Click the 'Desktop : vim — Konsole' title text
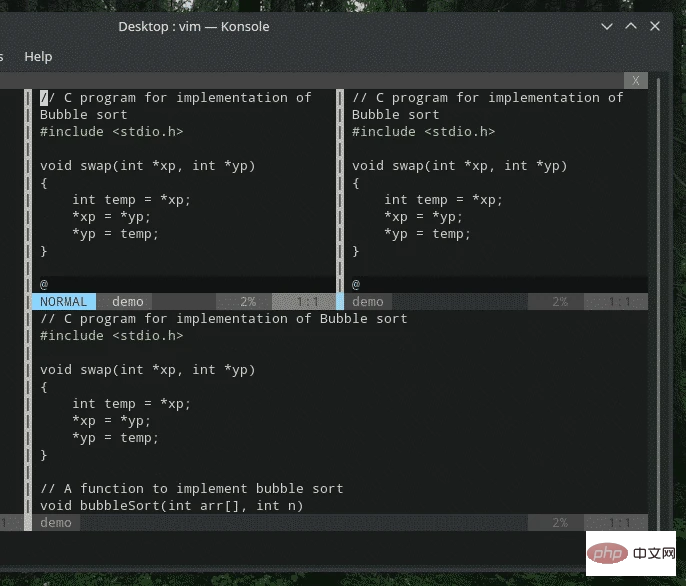Screen dimensions: 686x586 193,26
